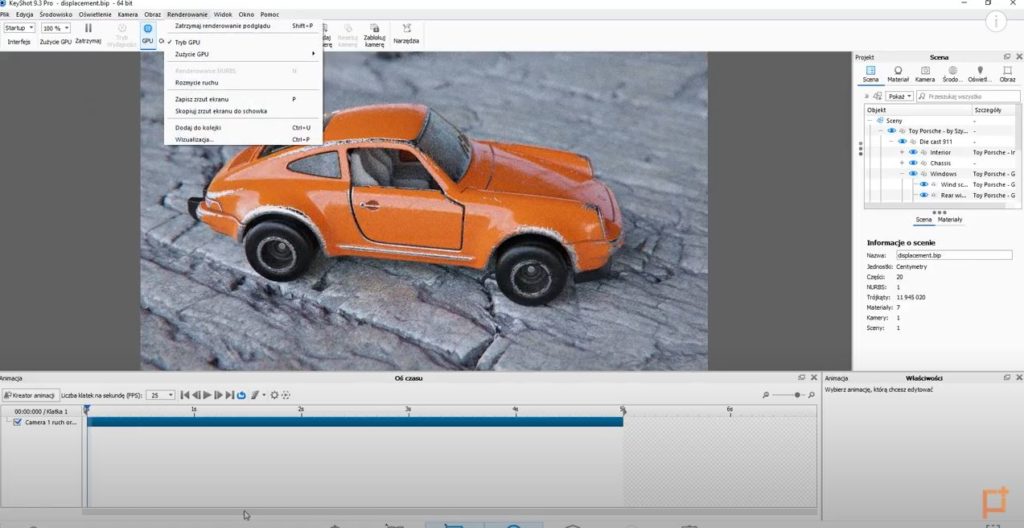This screenshot has width=1024, height=528.
Task: Open the Środowisko panel icon
Action: 953,70
